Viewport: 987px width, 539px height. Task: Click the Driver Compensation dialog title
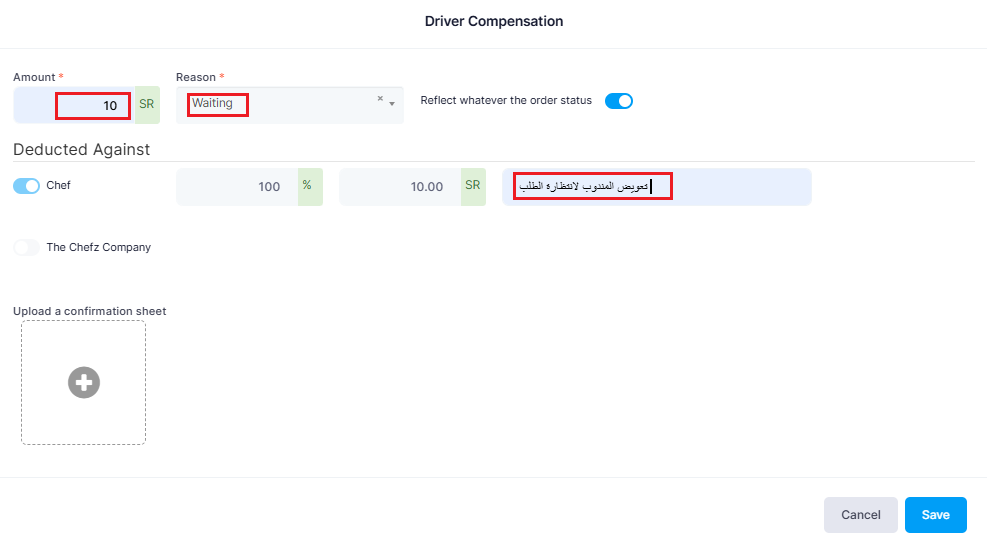(x=494, y=21)
